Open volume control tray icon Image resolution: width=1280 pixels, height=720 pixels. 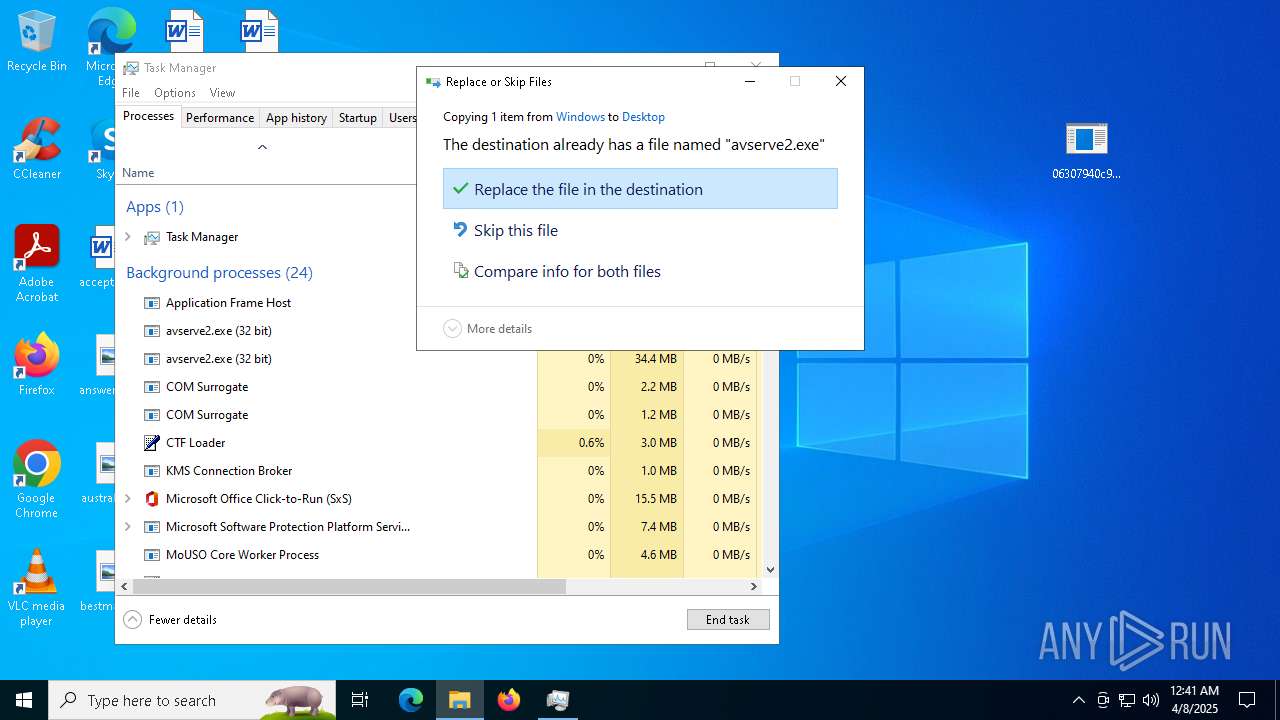tap(1151, 700)
